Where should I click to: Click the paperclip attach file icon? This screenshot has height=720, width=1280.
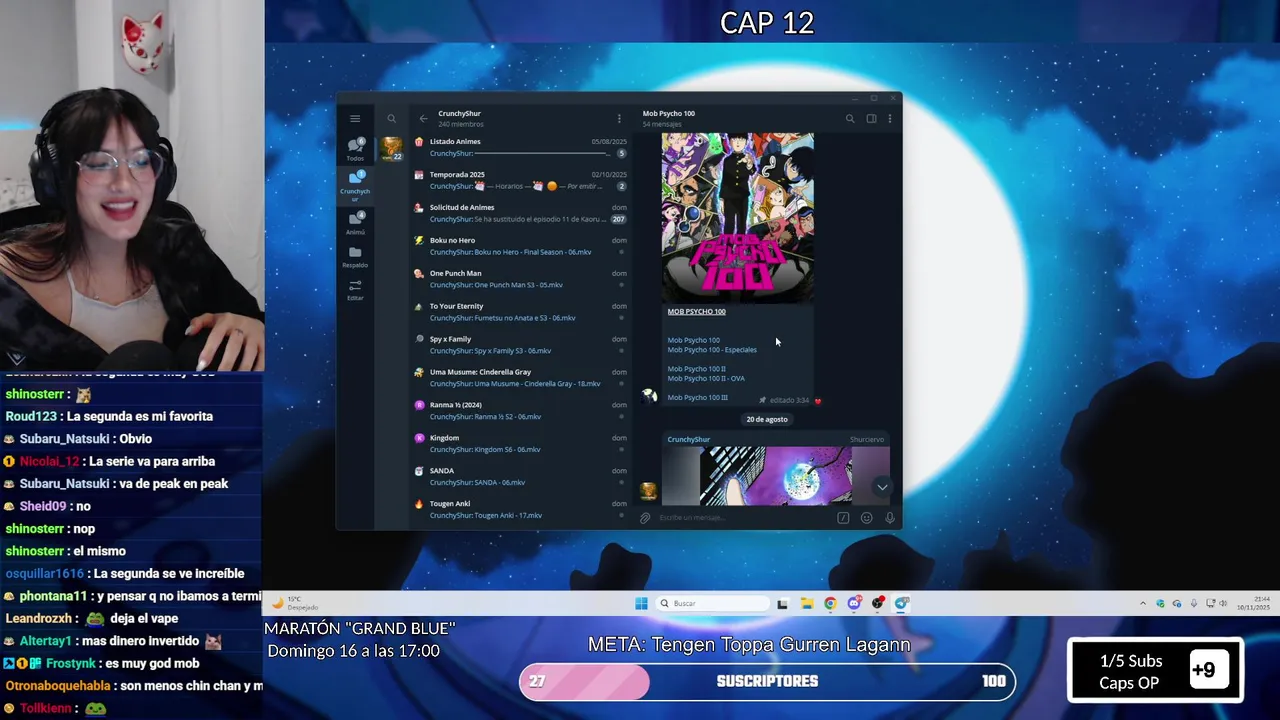pyautogui.click(x=645, y=518)
